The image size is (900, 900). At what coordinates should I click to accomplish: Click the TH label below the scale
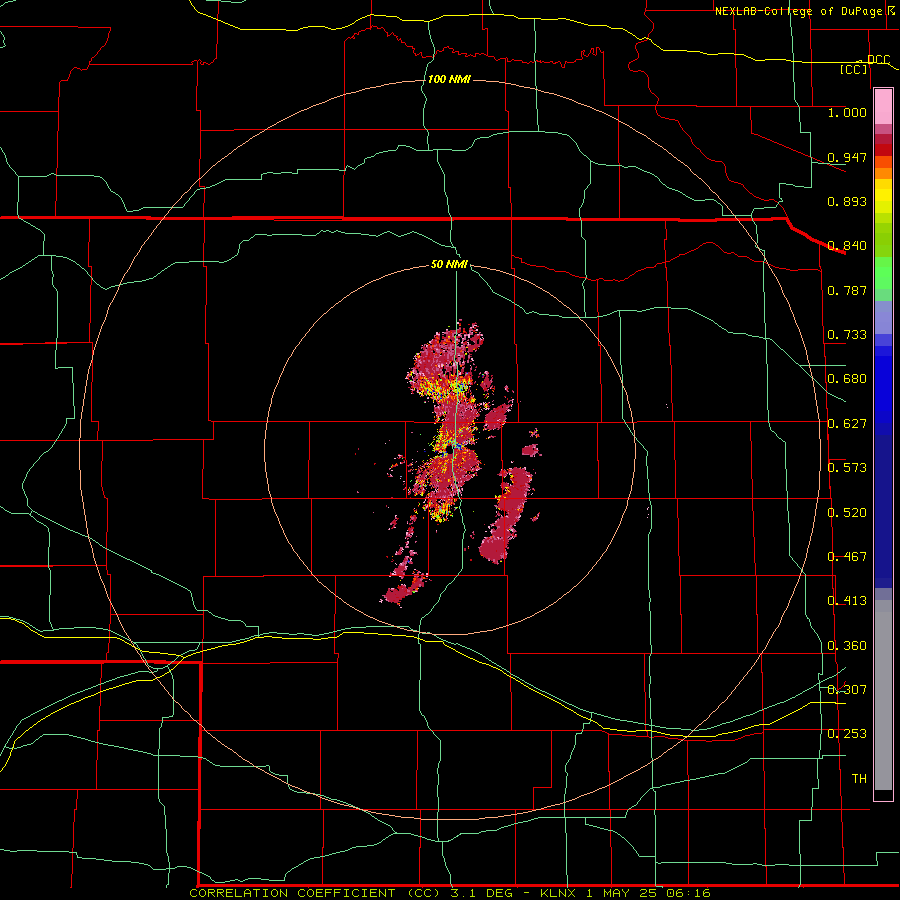859,779
